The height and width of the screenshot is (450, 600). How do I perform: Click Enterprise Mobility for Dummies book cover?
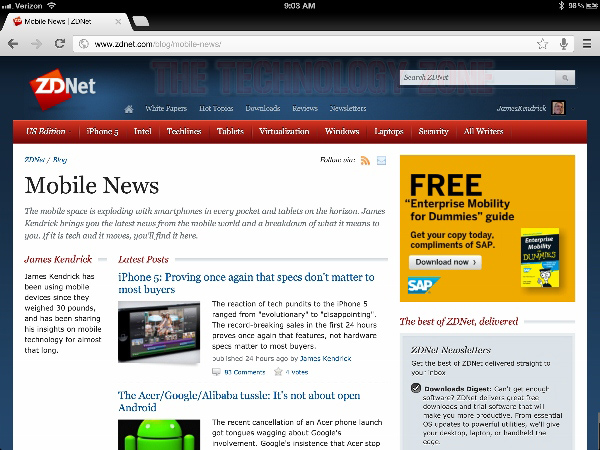540,258
